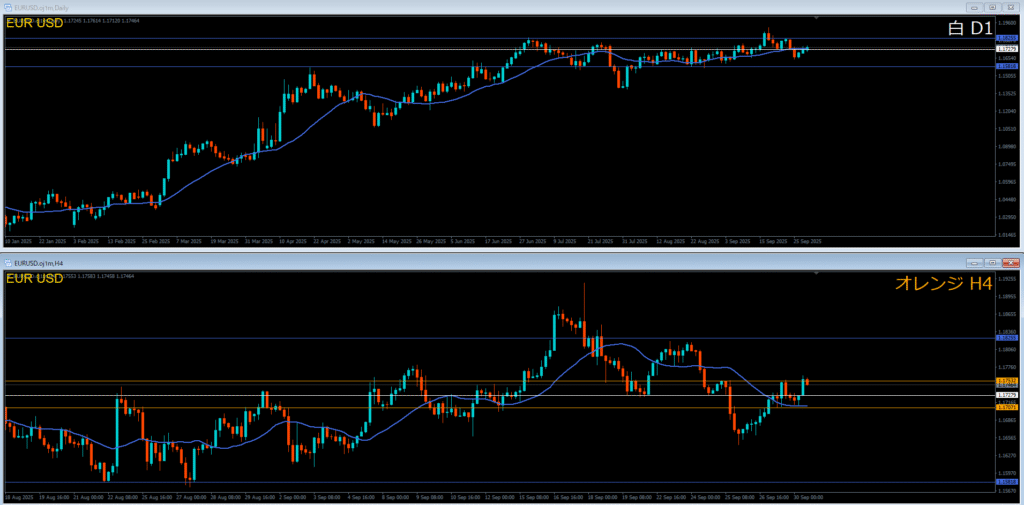The width and height of the screenshot is (1024, 505).
Task: Click the upper orange price label on H4 axis
Action: [1006, 382]
